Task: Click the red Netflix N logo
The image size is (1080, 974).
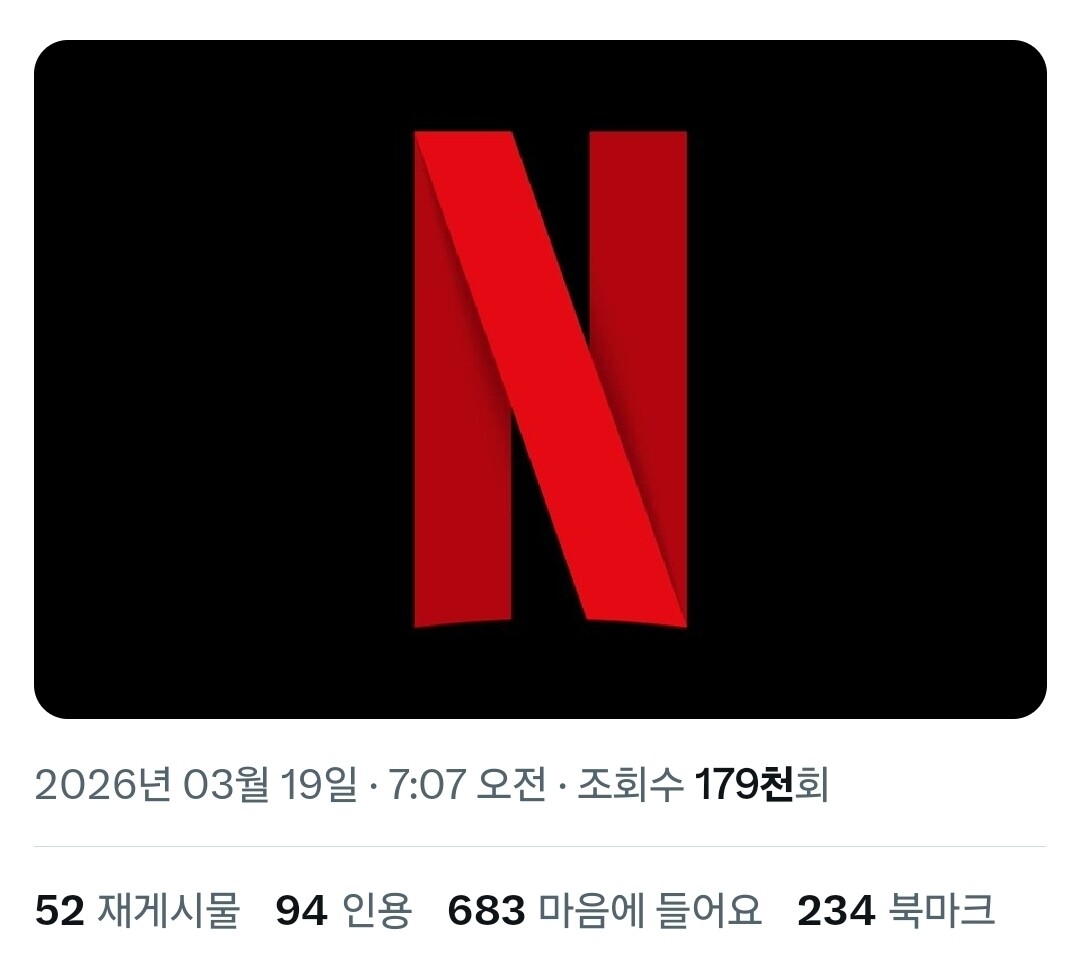Action: (550, 380)
